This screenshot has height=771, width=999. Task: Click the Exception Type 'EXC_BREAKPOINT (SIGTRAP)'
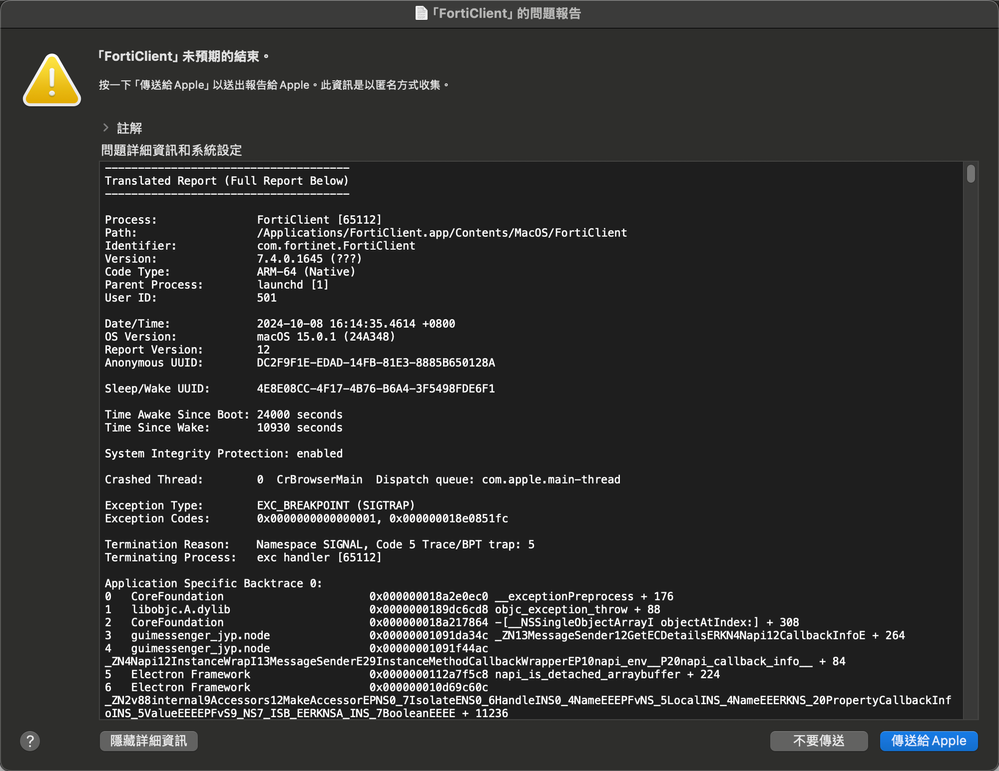pos(336,505)
